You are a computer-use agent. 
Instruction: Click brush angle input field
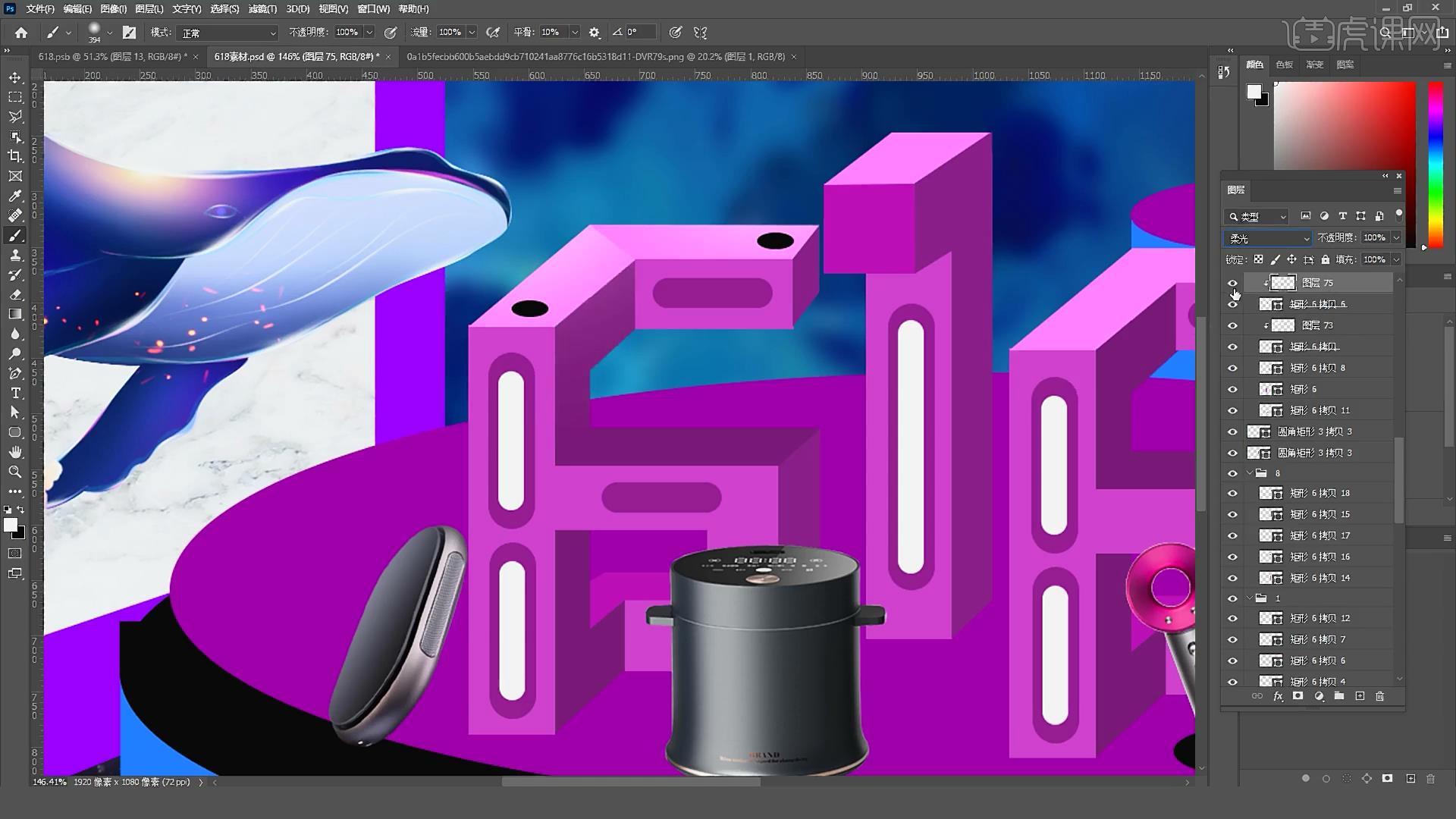pyautogui.click(x=639, y=33)
